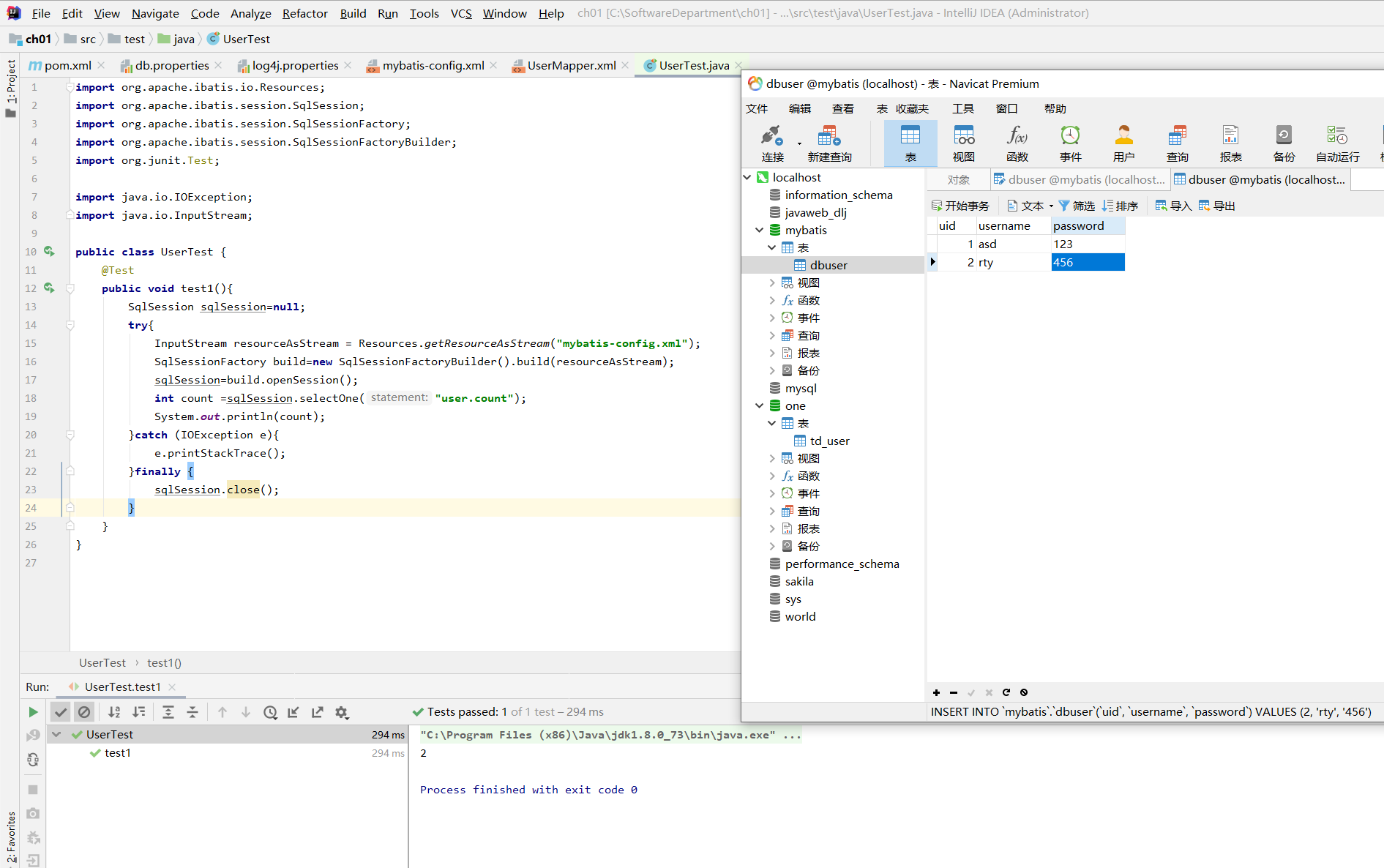Select Automation (自动运行) toolbar icon
This screenshot has height=868, width=1384.
[x=1337, y=143]
